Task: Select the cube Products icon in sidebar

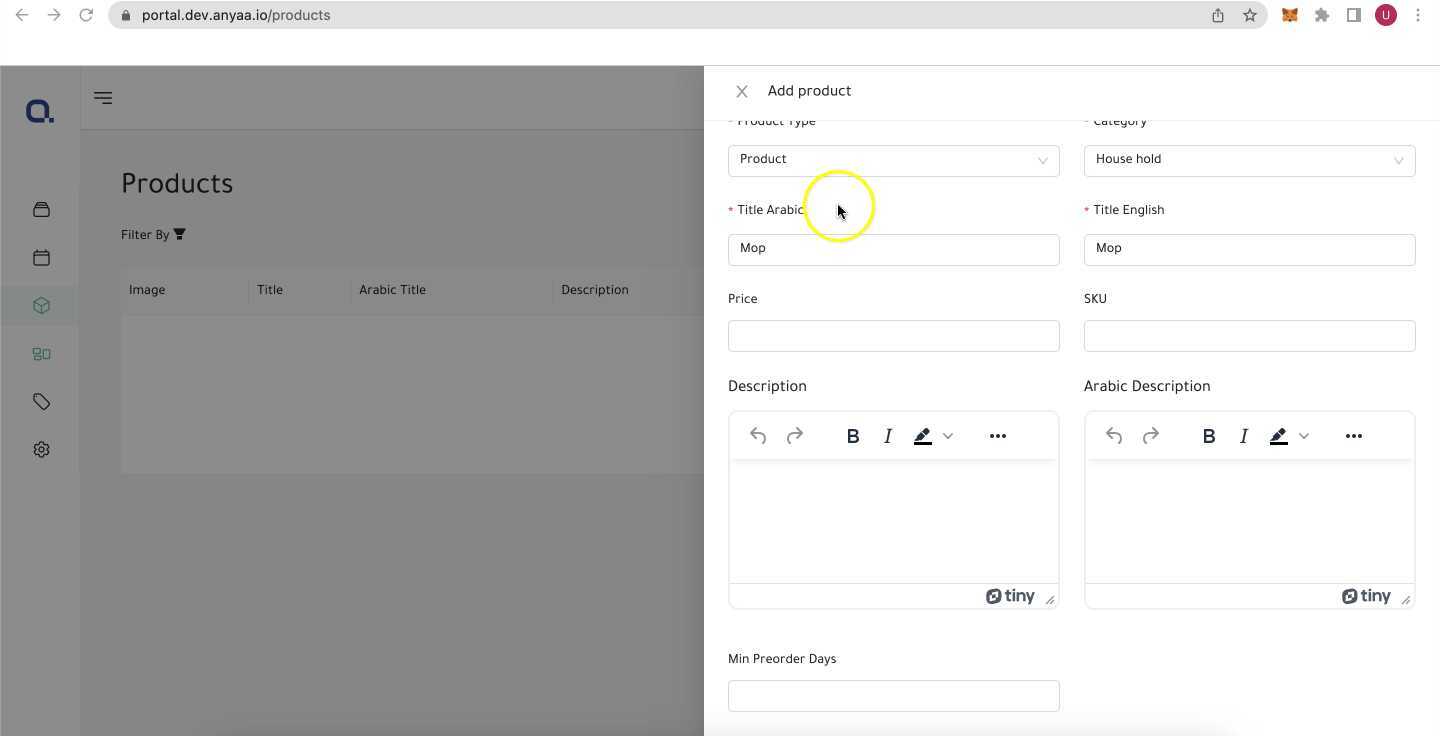Action: point(41,305)
